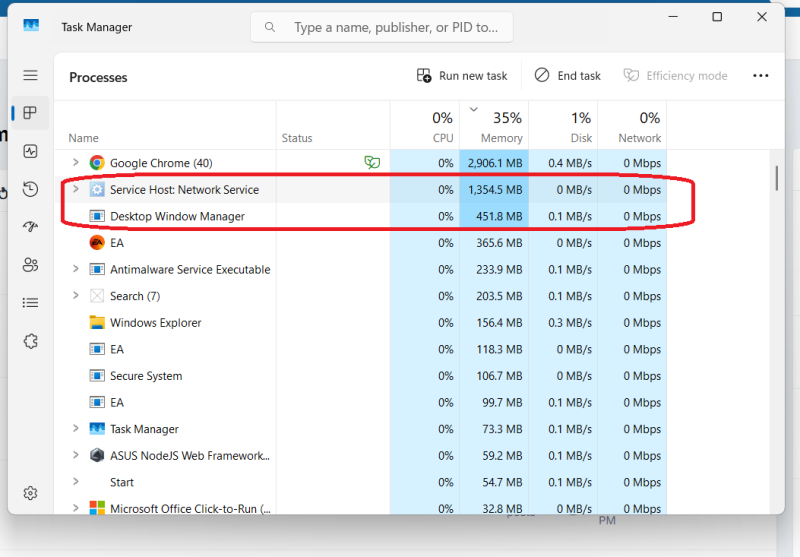Open the hamburger navigation menu

[x=30, y=76]
